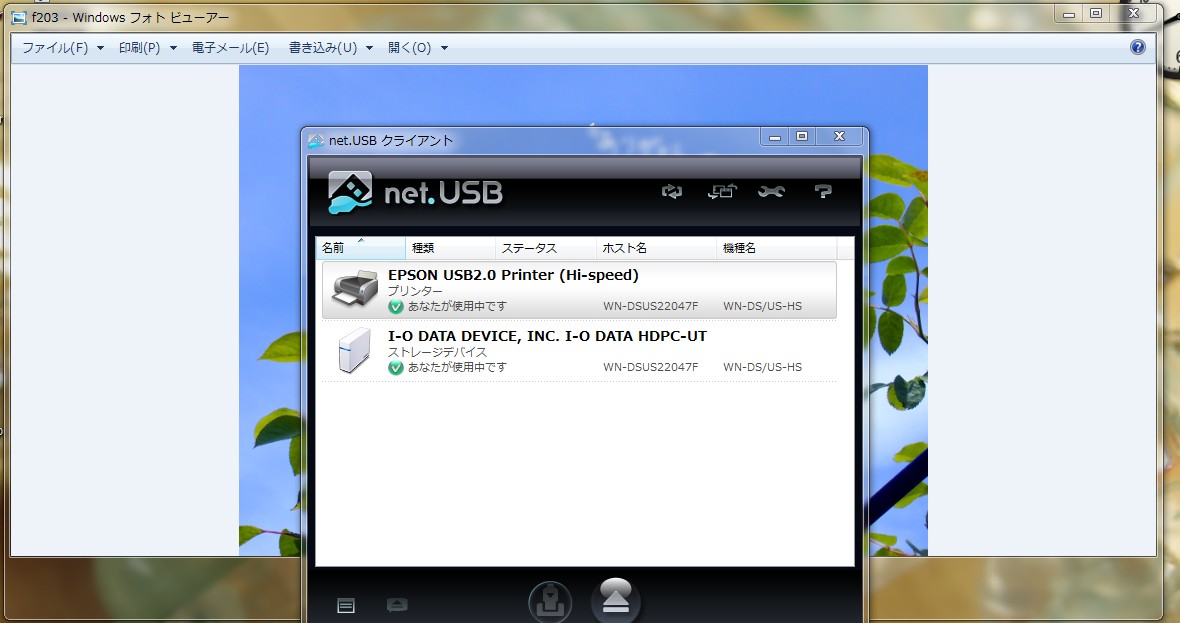Select EPSON USB2.0 Printer (Hi-speed) row

pos(579,290)
